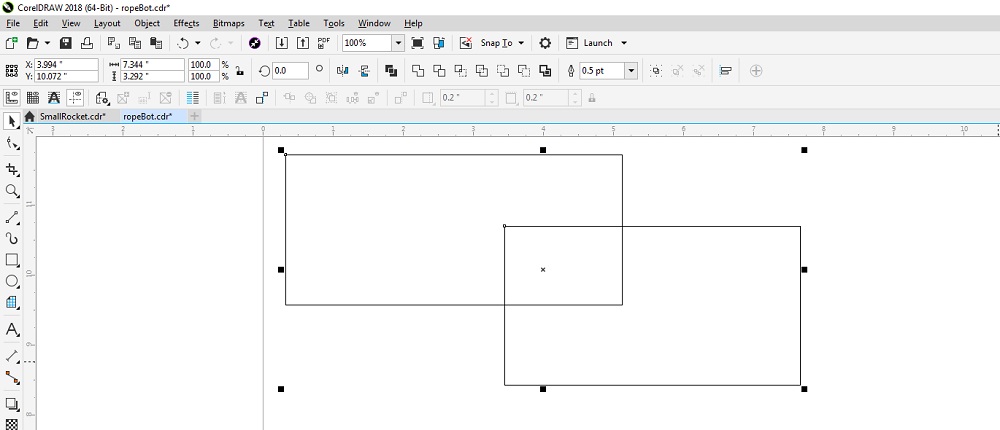Open outline width 0.5 pt dropdown
Viewport: 1000px width, 430px height.
(x=631, y=71)
